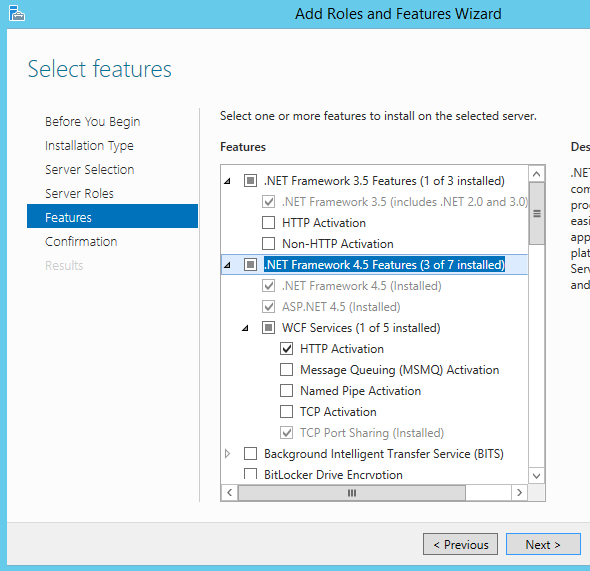Toggle .NET Framework 3.5 Features checkbox

250,181
